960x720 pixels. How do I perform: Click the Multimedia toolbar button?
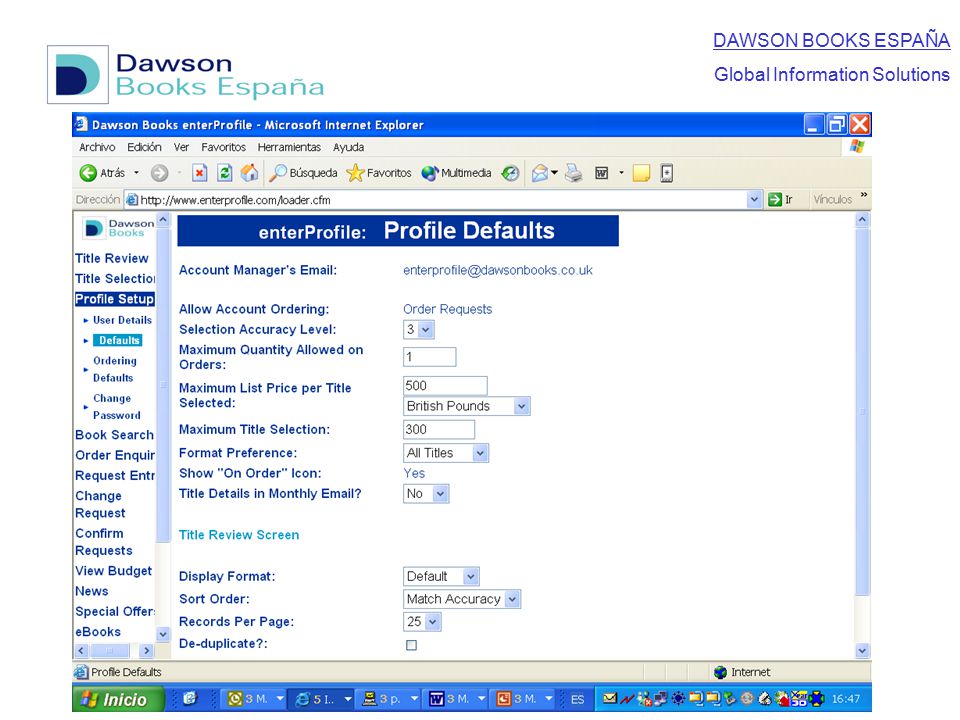(456, 173)
